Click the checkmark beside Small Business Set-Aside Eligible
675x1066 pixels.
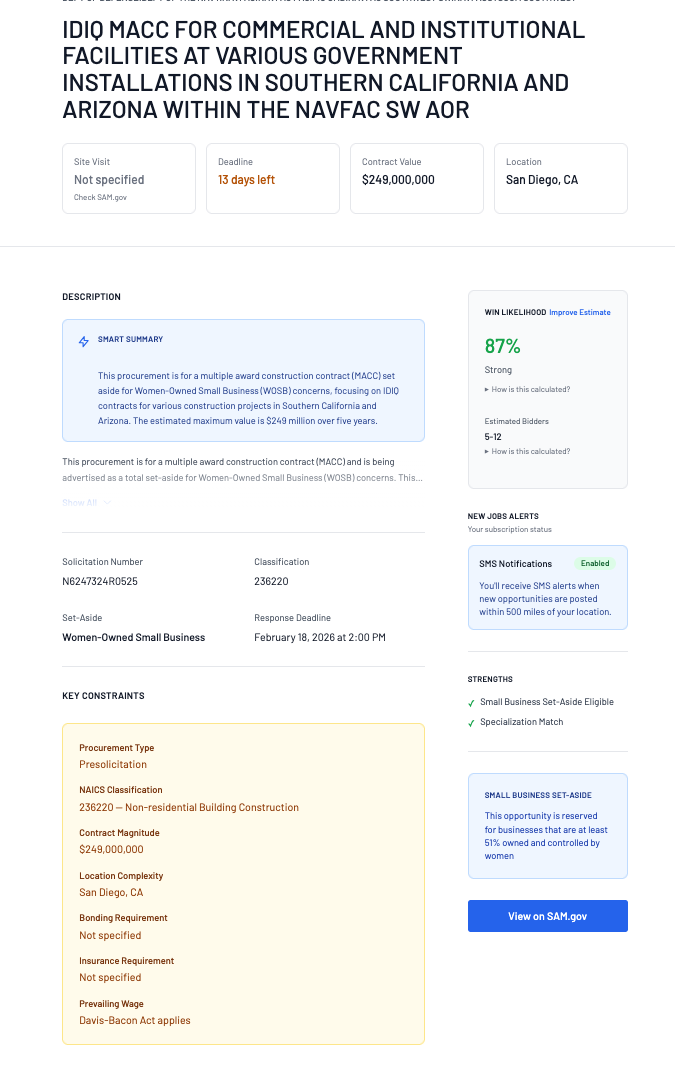pos(471,703)
